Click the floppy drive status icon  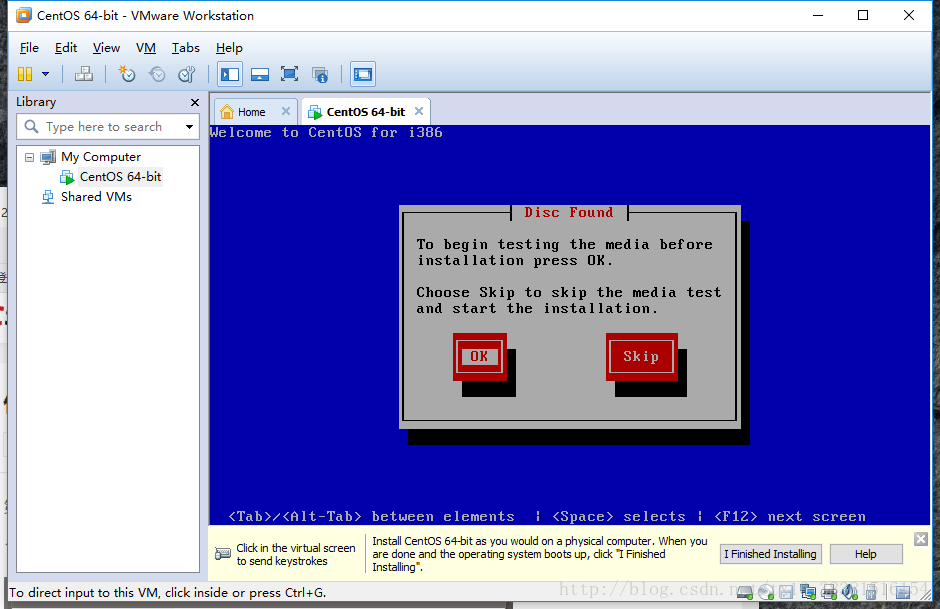[786, 592]
